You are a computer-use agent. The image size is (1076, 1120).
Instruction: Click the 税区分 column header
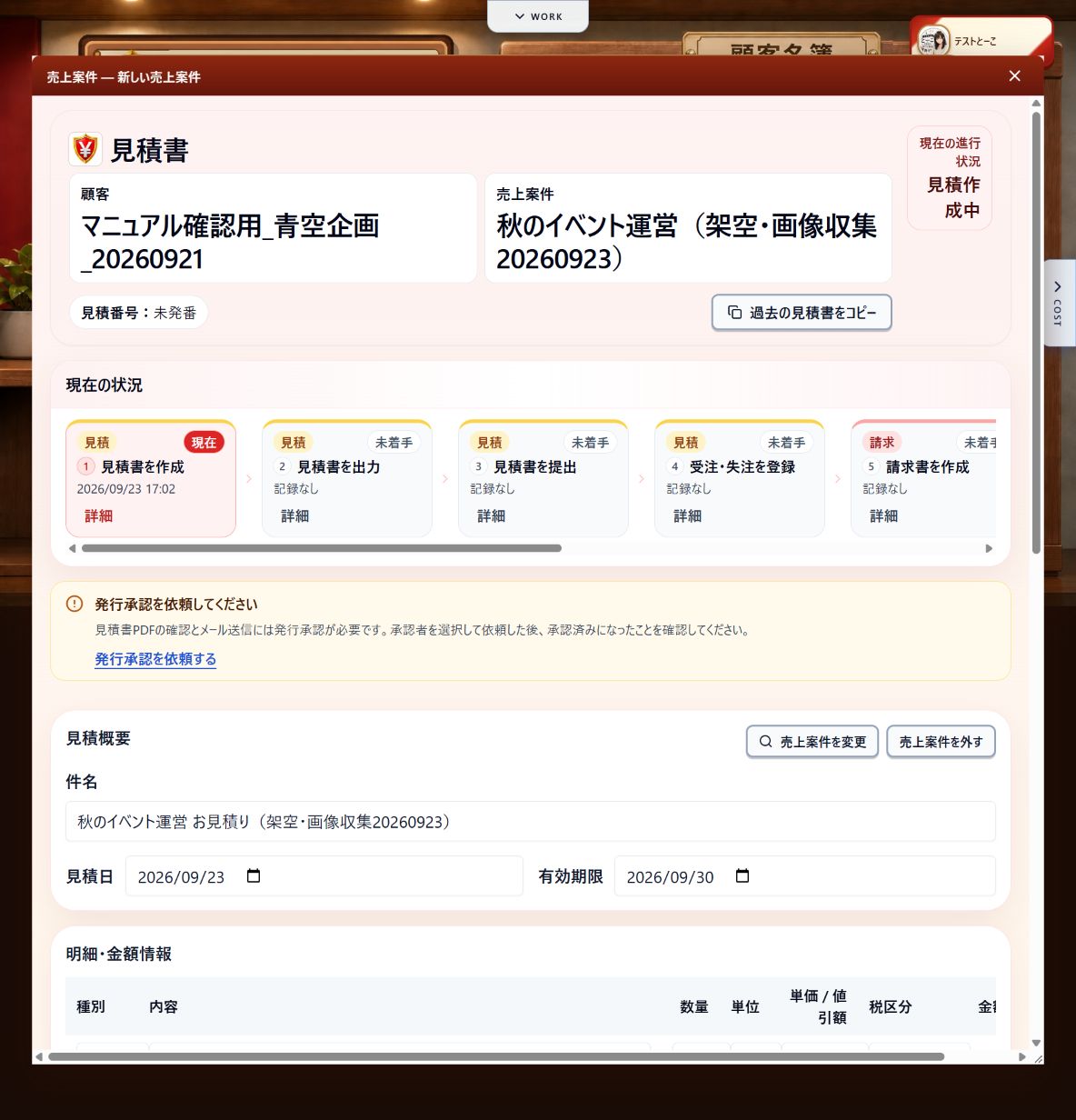pyautogui.click(x=891, y=1006)
